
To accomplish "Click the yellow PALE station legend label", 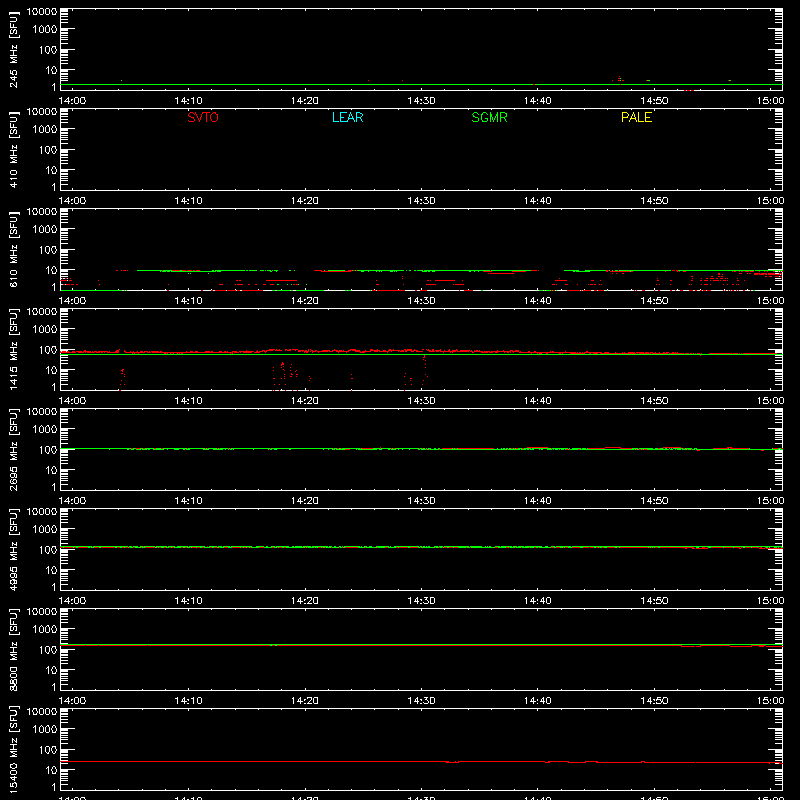I will pos(636,117).
